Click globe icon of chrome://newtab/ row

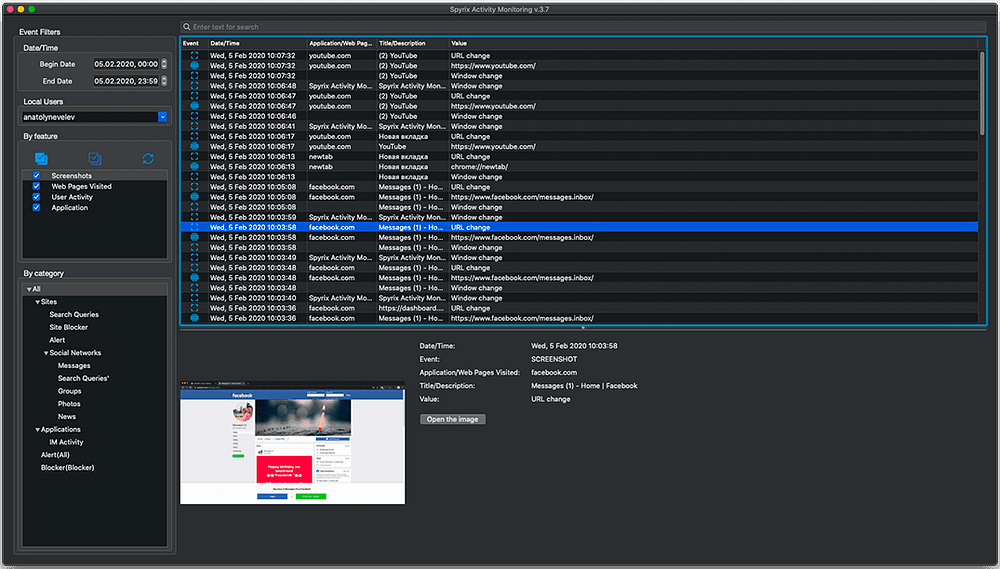point(194,166)
